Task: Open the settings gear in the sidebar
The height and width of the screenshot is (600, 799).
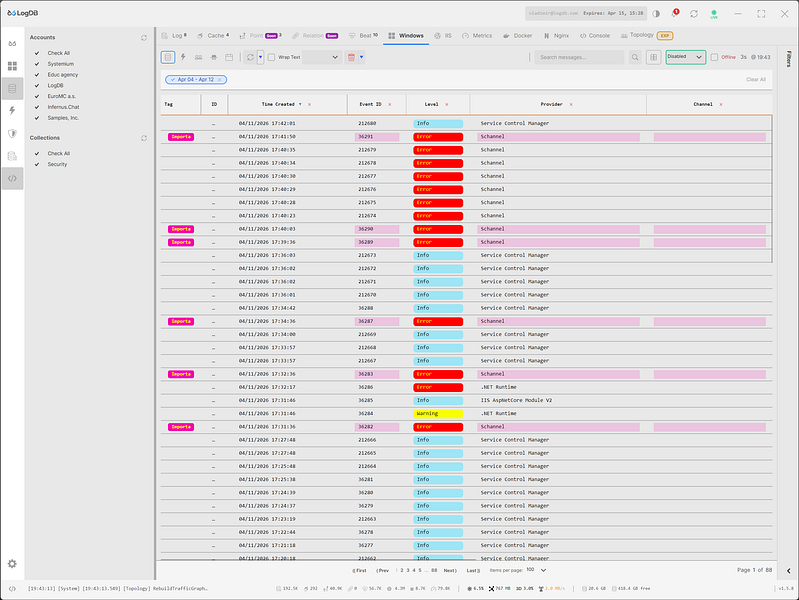Action: click(12, 563)
